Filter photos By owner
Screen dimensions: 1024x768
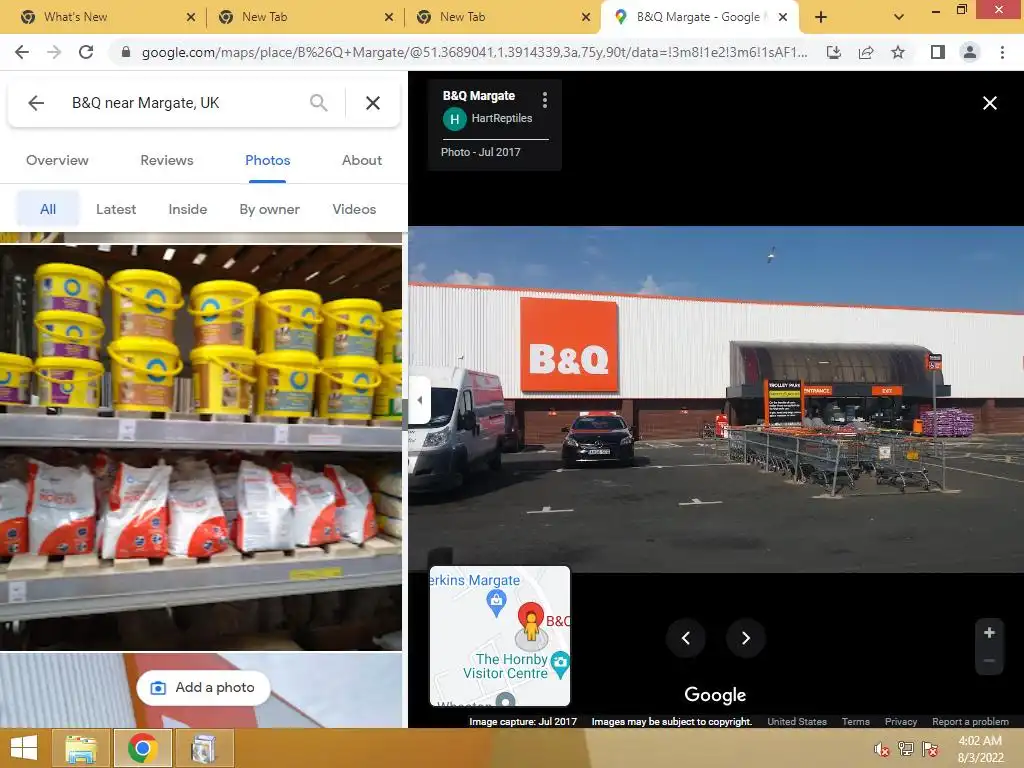coord(270,209)
